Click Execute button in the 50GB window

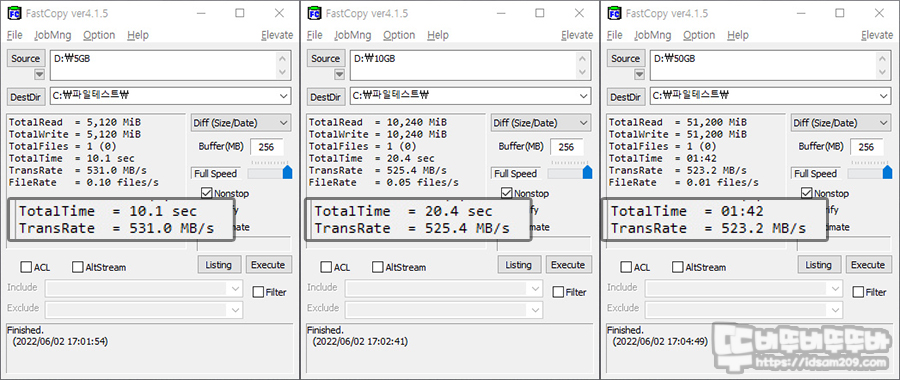pyautogui.click(x=868, y=265)
